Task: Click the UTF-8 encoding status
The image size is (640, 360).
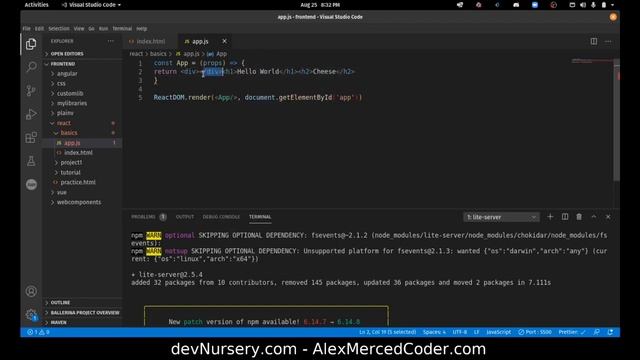Action: (460, 332)
